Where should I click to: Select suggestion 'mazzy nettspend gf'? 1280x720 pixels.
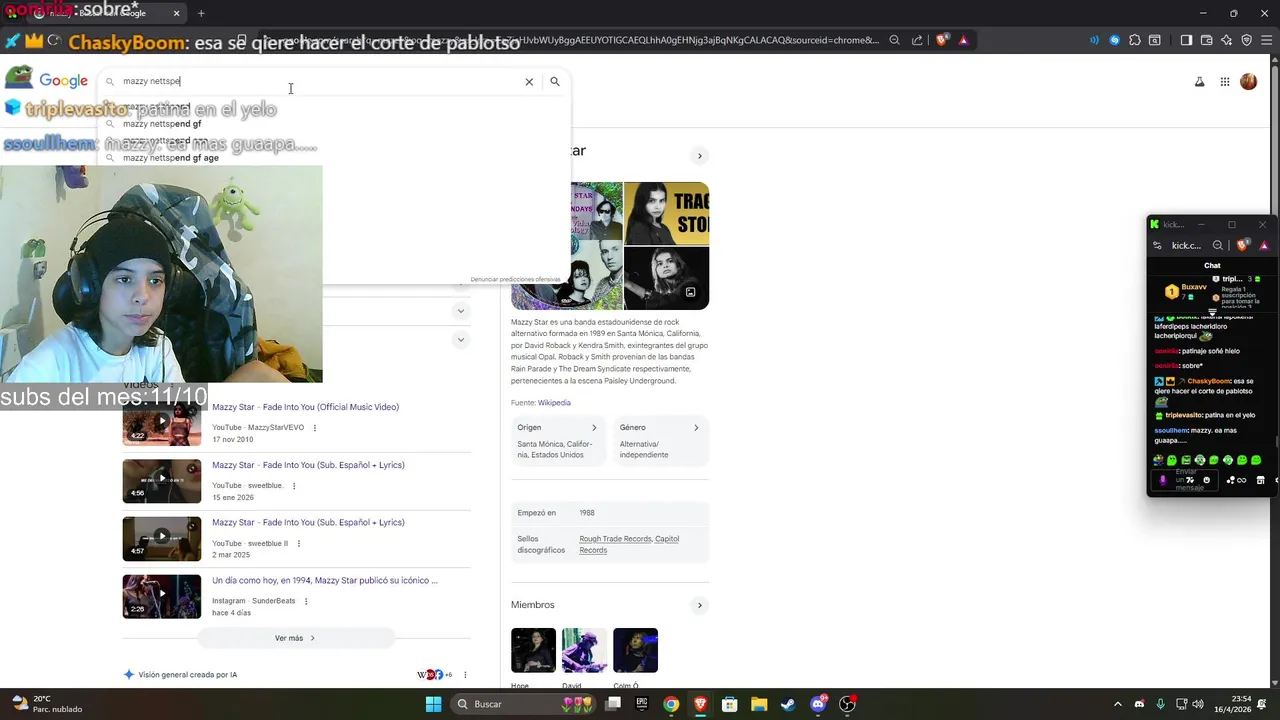[162, 124]
